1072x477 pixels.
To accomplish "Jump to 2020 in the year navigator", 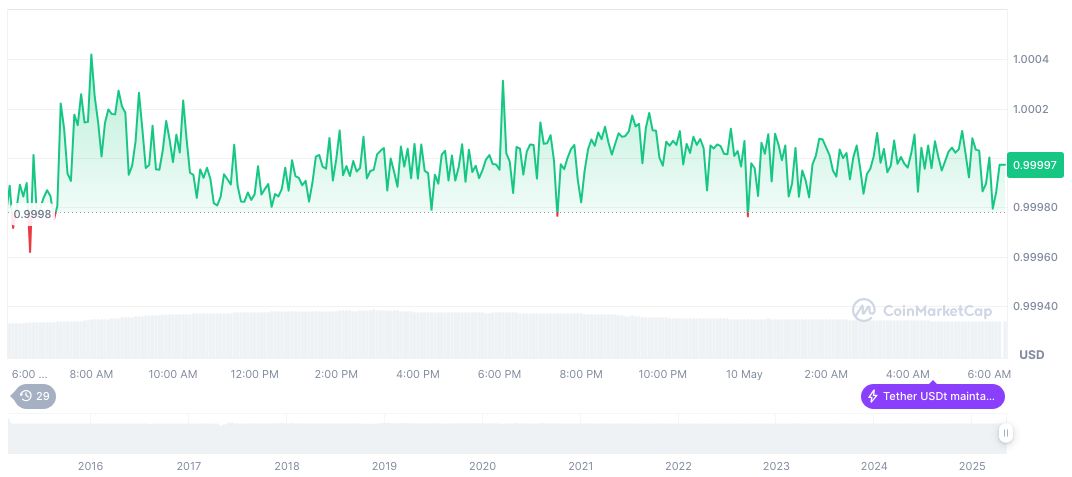I will point(482,466).
